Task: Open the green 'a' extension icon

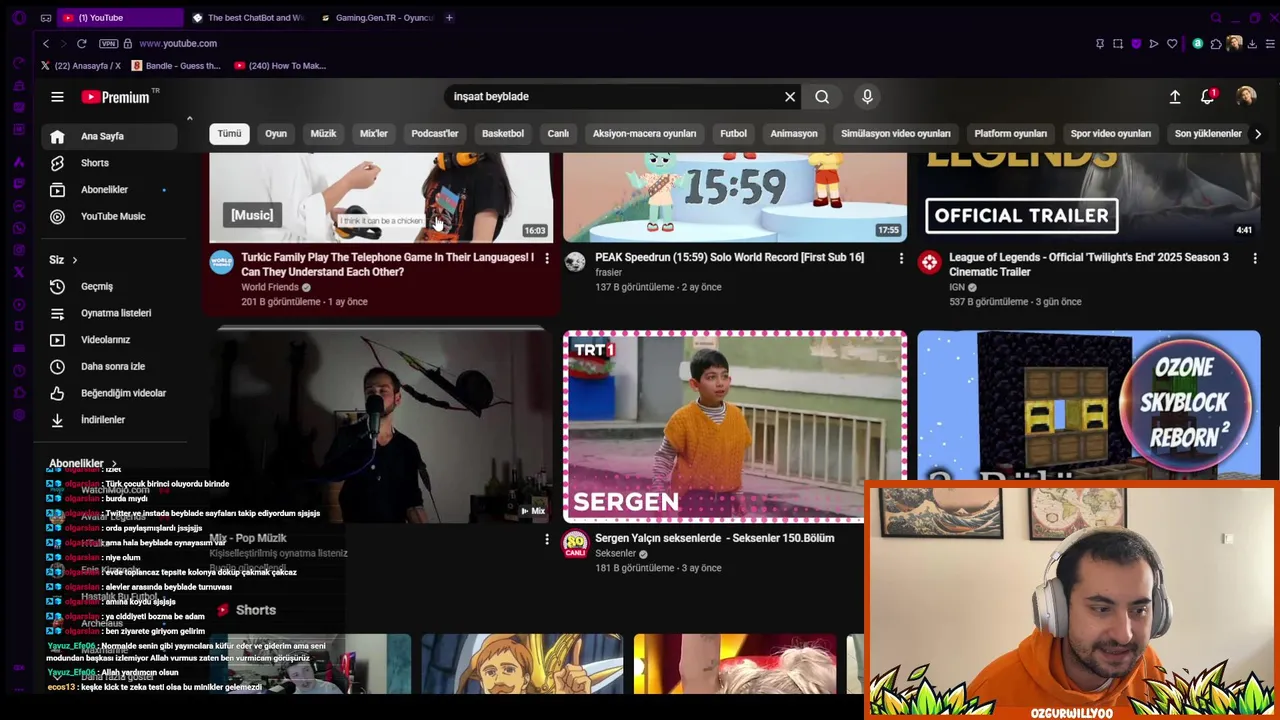Action: (1198, 44)
